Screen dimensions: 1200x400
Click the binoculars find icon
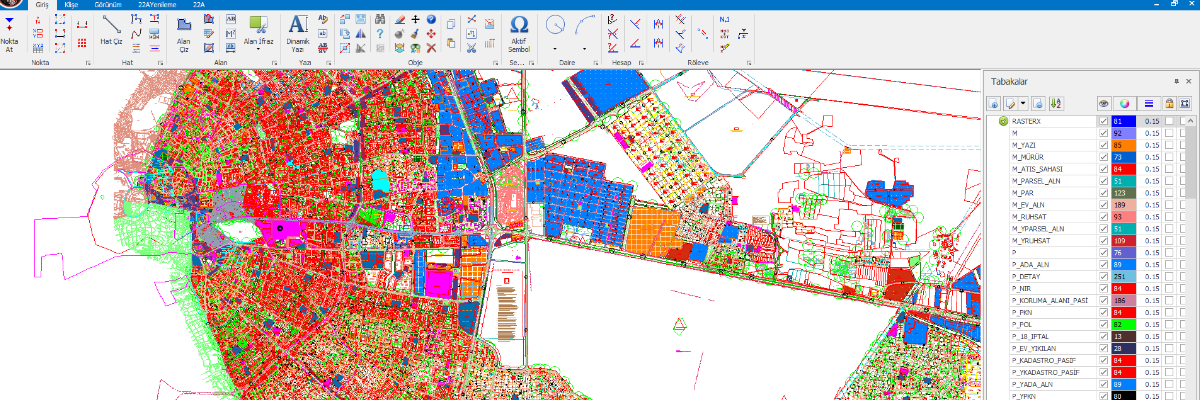tap(379, 19)
